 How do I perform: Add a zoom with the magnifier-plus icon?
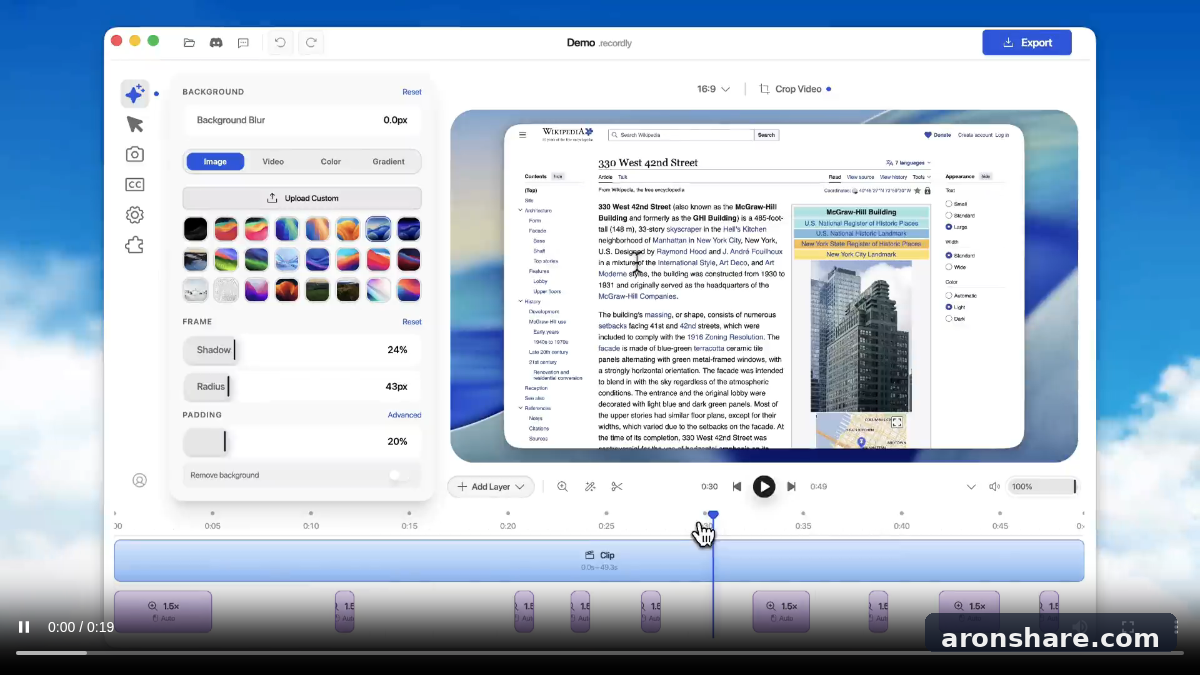(562, 487)
